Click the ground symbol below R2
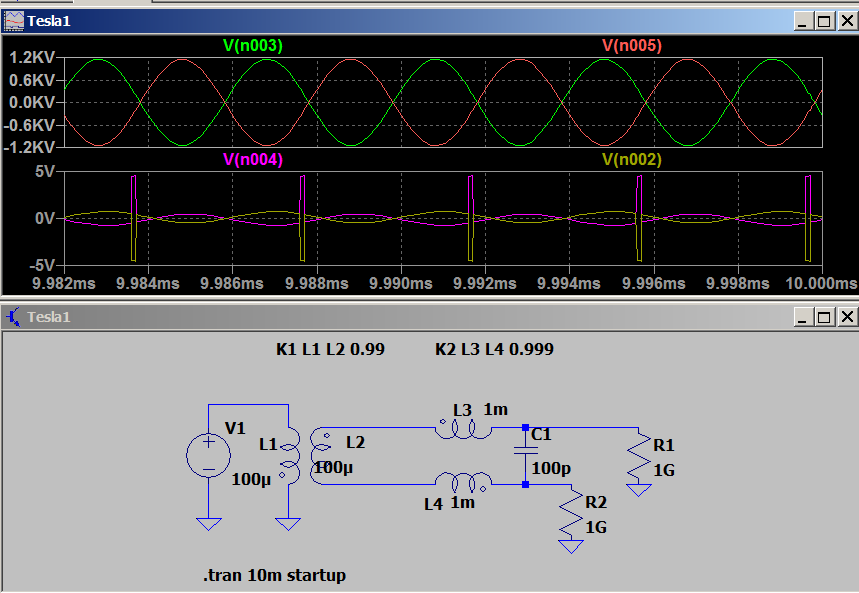 [x=570, y=546]
